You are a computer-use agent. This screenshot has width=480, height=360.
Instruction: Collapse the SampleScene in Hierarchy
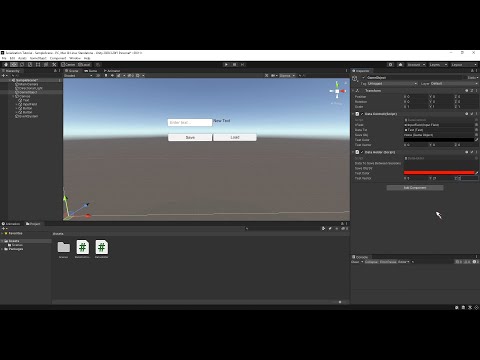point(9,80)
